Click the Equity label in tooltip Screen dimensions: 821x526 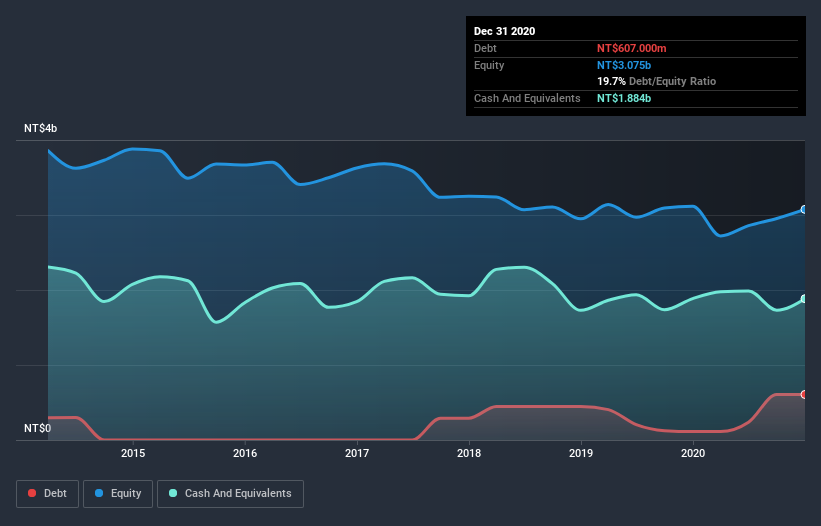489,65
